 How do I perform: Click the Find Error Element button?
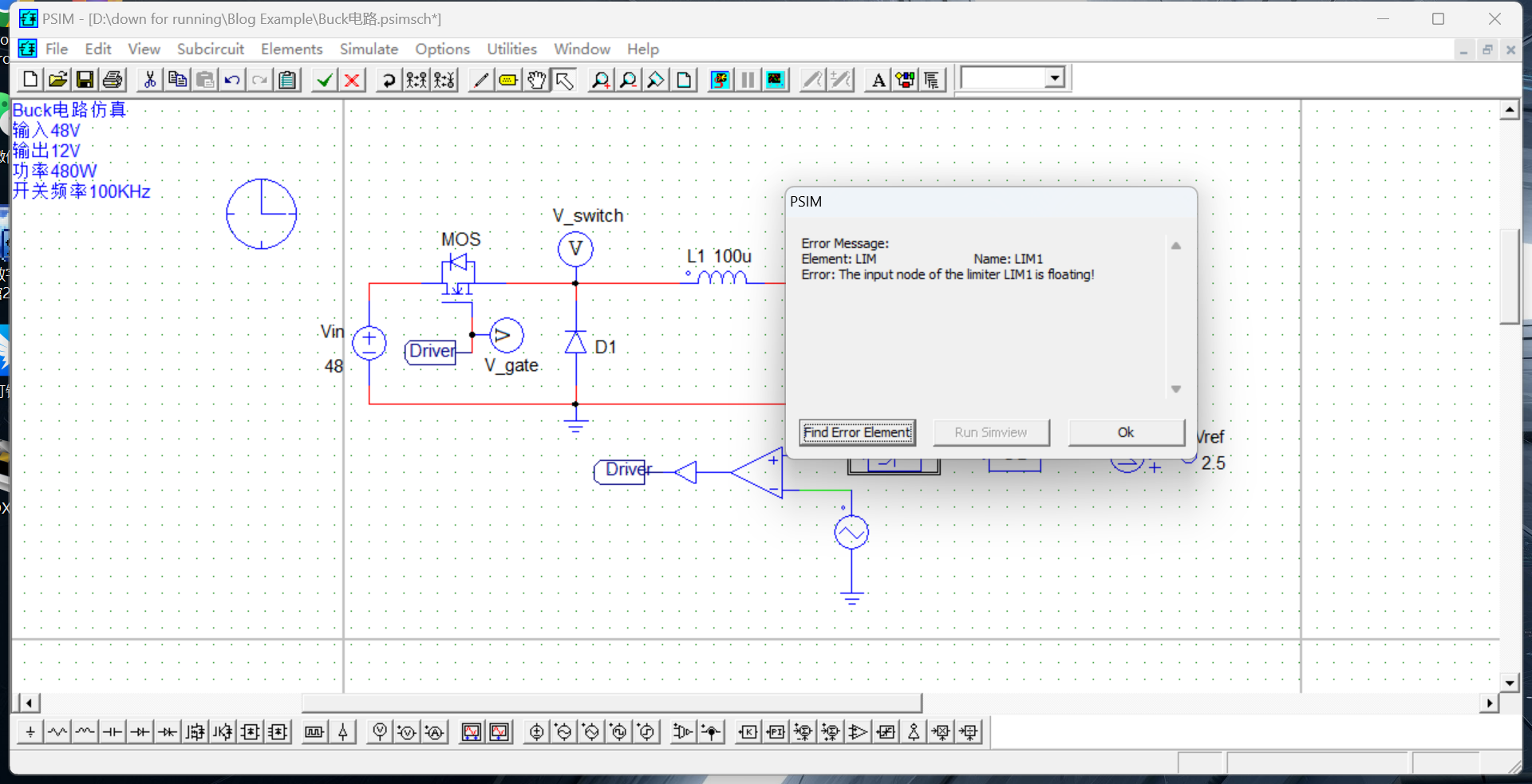[857, 432]
